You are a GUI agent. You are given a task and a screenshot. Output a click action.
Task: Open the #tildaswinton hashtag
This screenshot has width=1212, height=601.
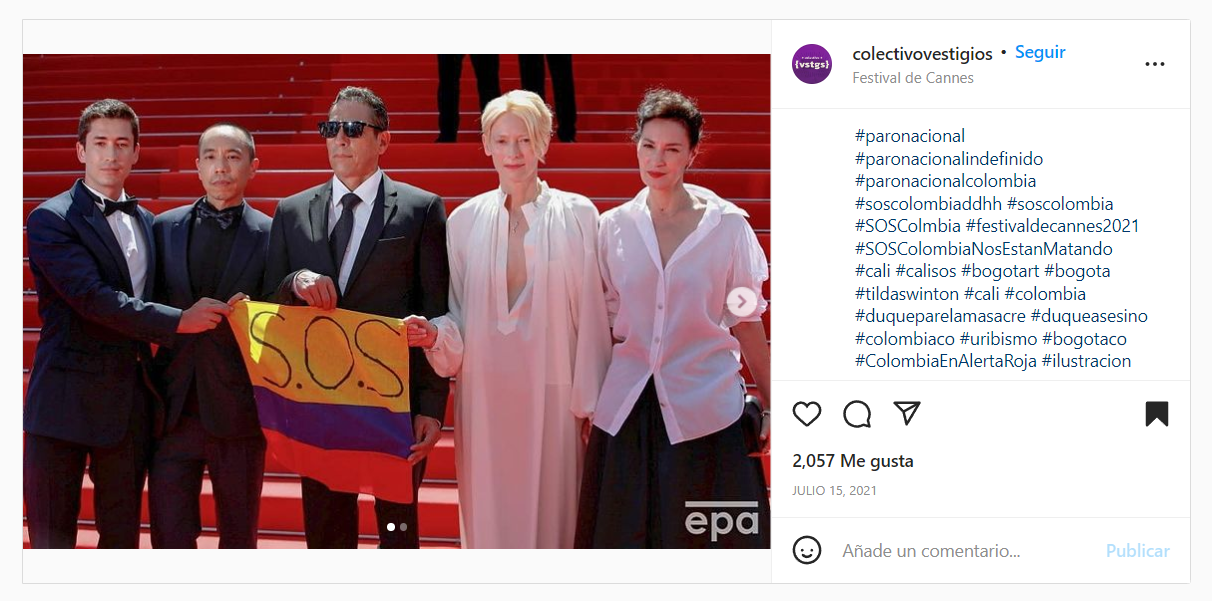[907, 294]
